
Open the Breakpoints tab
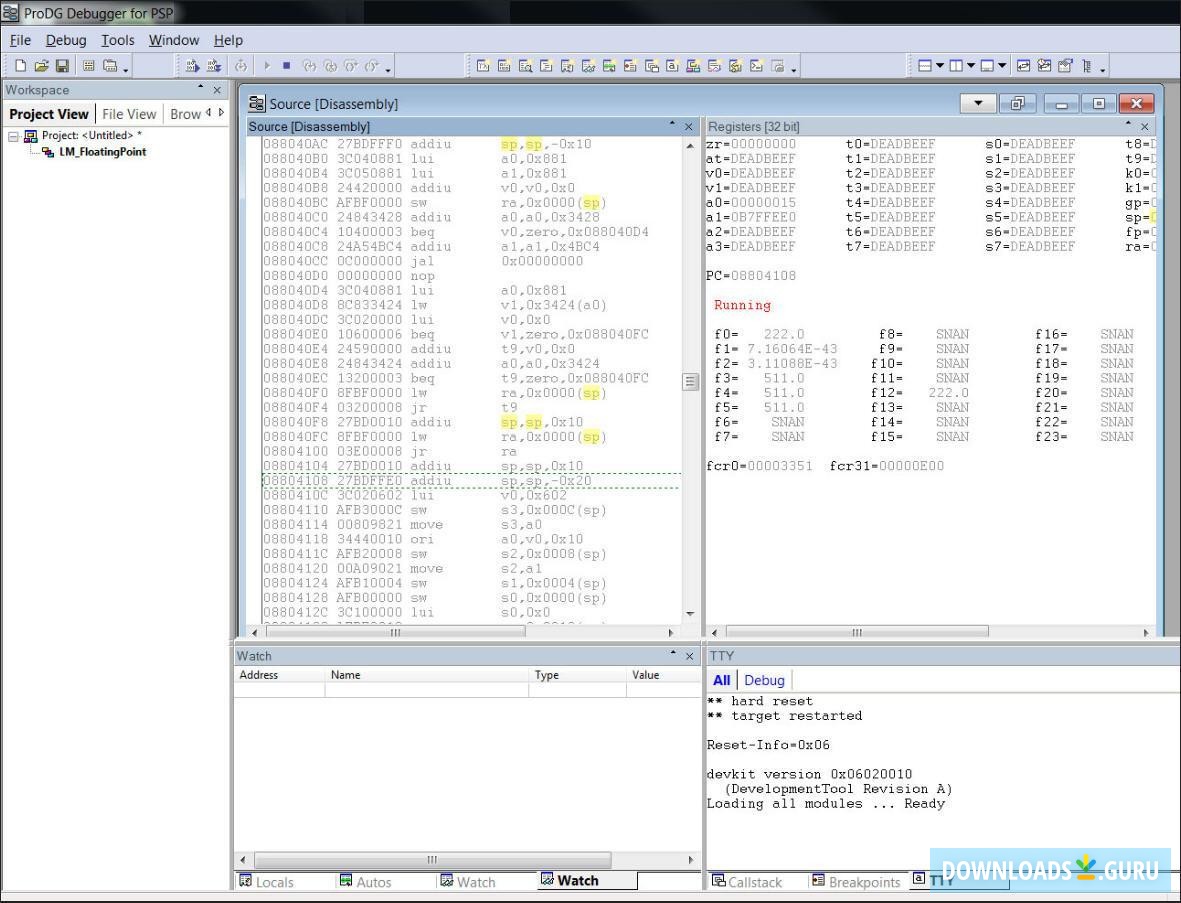[x=856, y=881]
